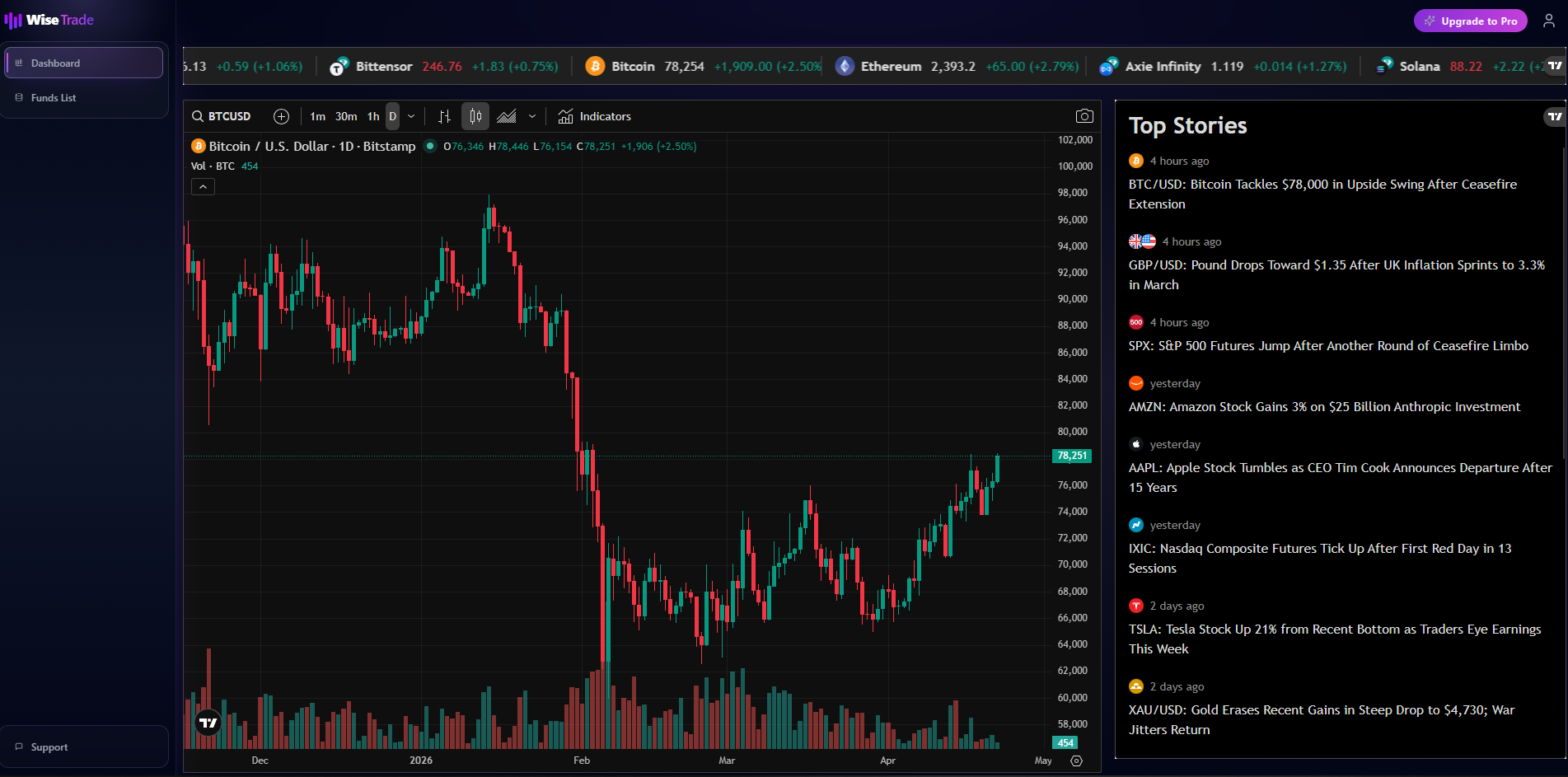Viewport: 1568px width, 777px height.
Task: Open the user profile icon
Action: point(1549,21)
